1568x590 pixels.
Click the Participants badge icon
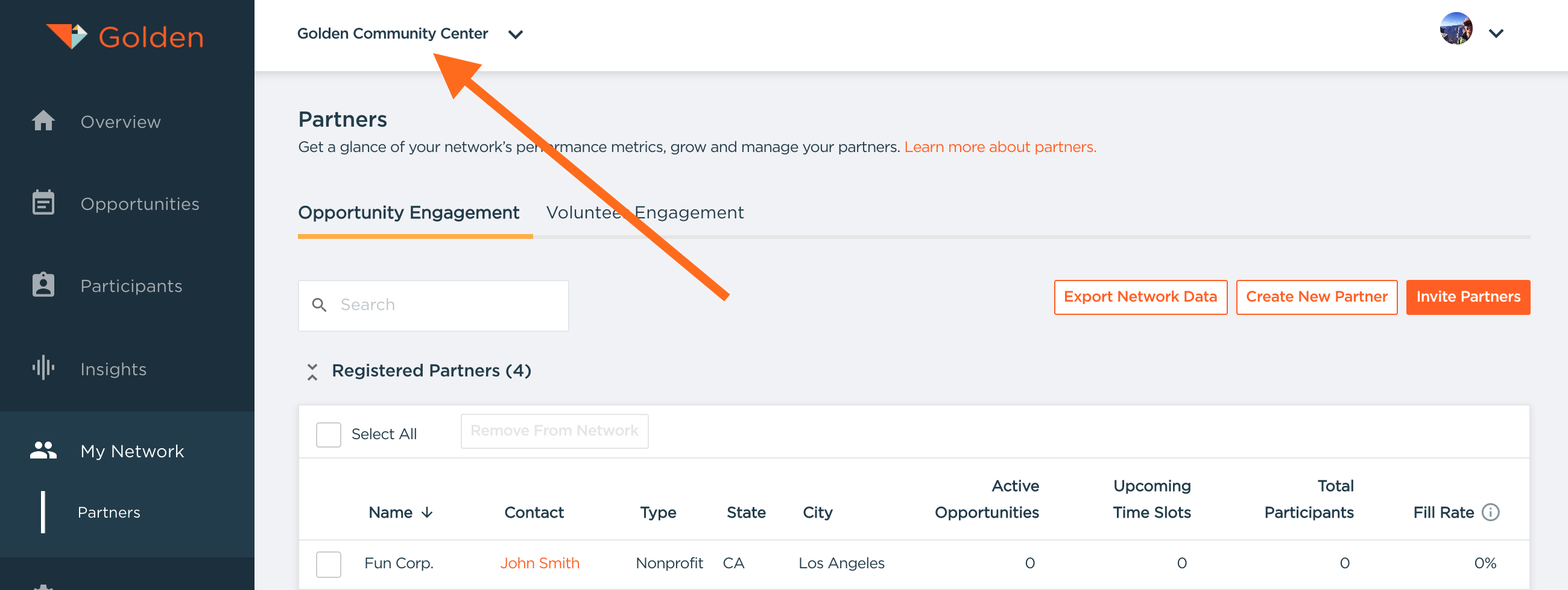coord(43,285)
